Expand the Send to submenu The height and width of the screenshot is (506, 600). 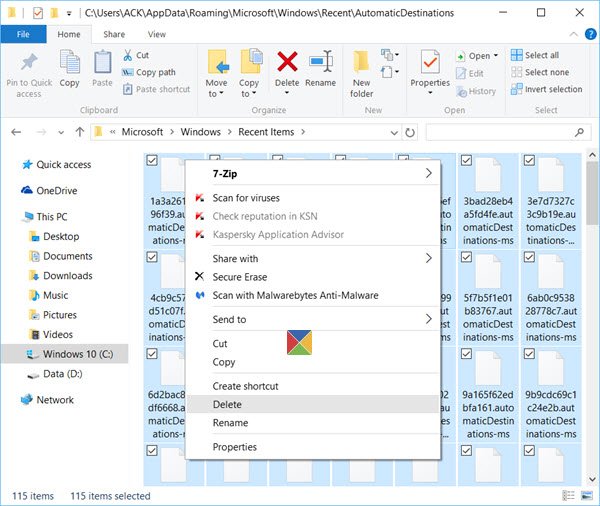[x=429, y=319]
